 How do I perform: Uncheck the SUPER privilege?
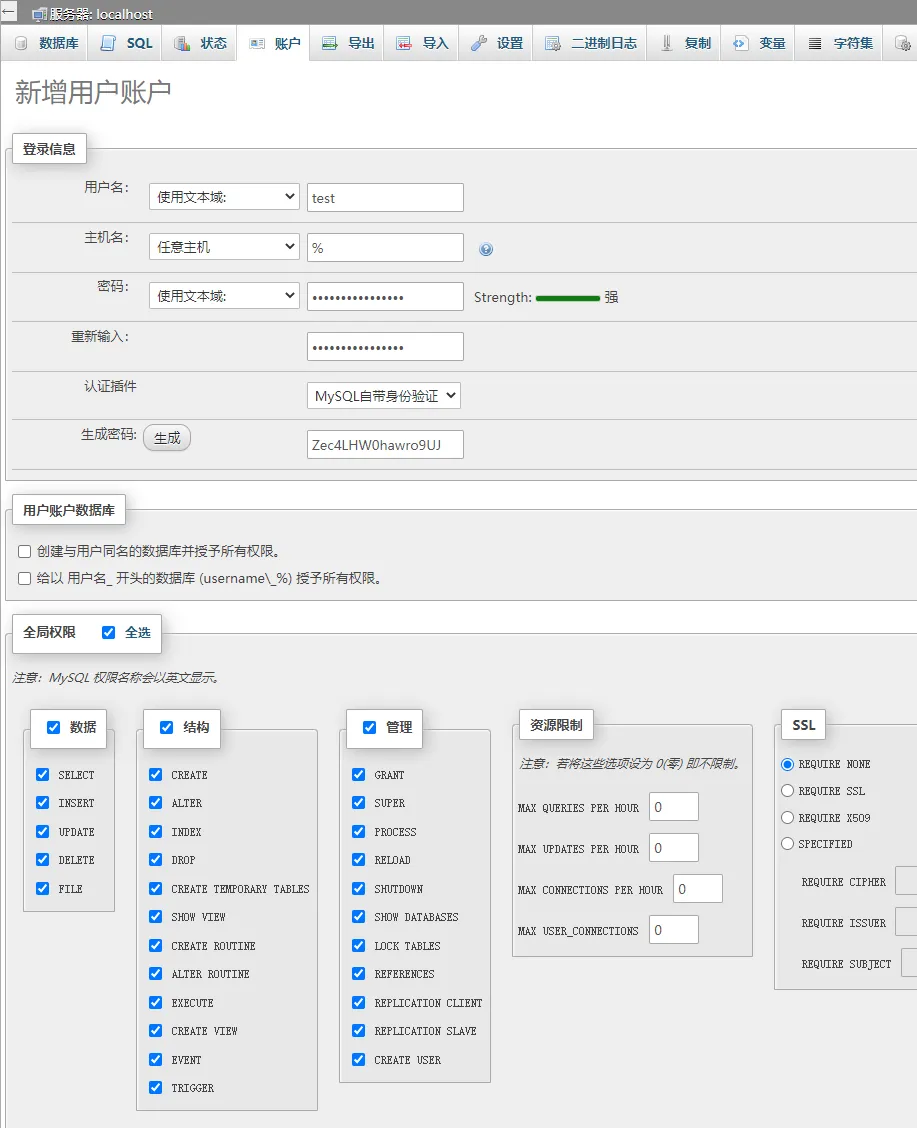tap(358, 803)
